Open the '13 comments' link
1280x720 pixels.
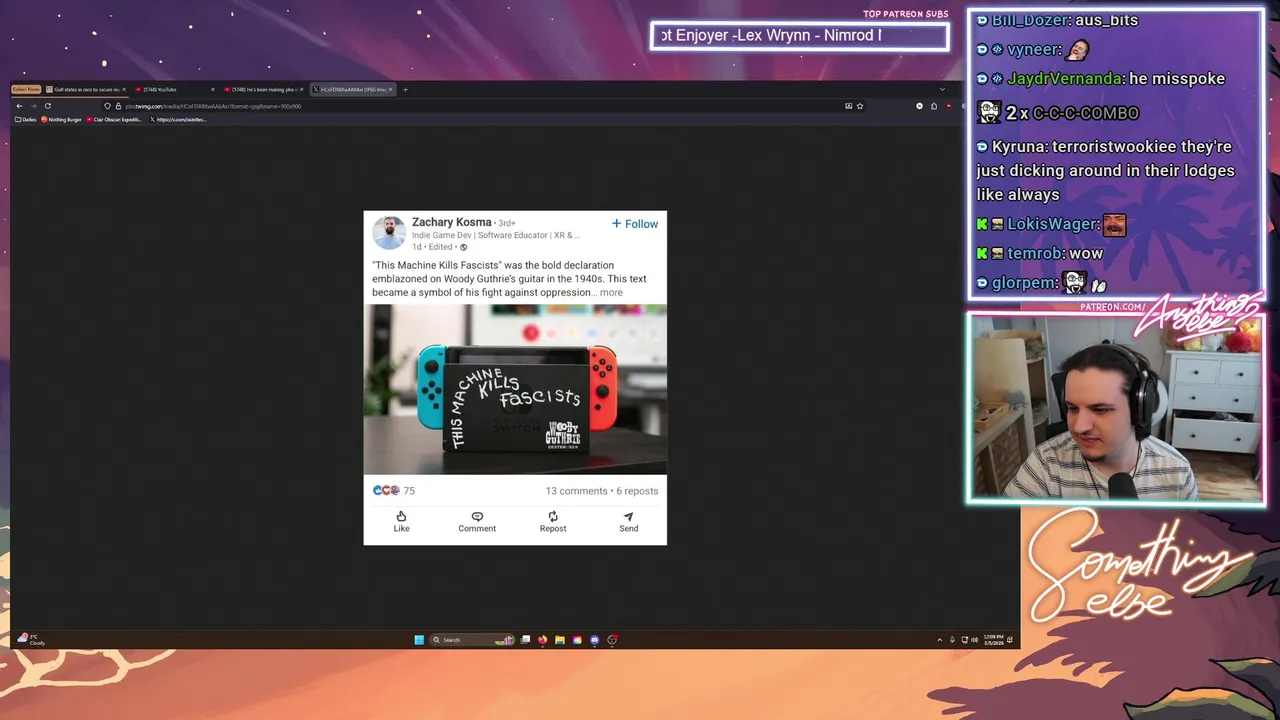click(576, 491)
